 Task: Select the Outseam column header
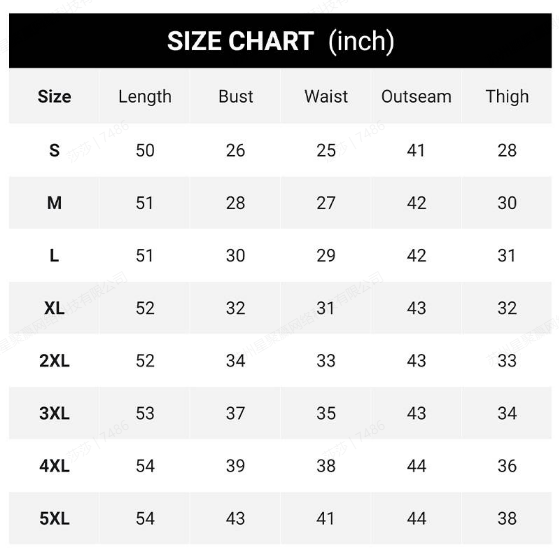point(416,97)
